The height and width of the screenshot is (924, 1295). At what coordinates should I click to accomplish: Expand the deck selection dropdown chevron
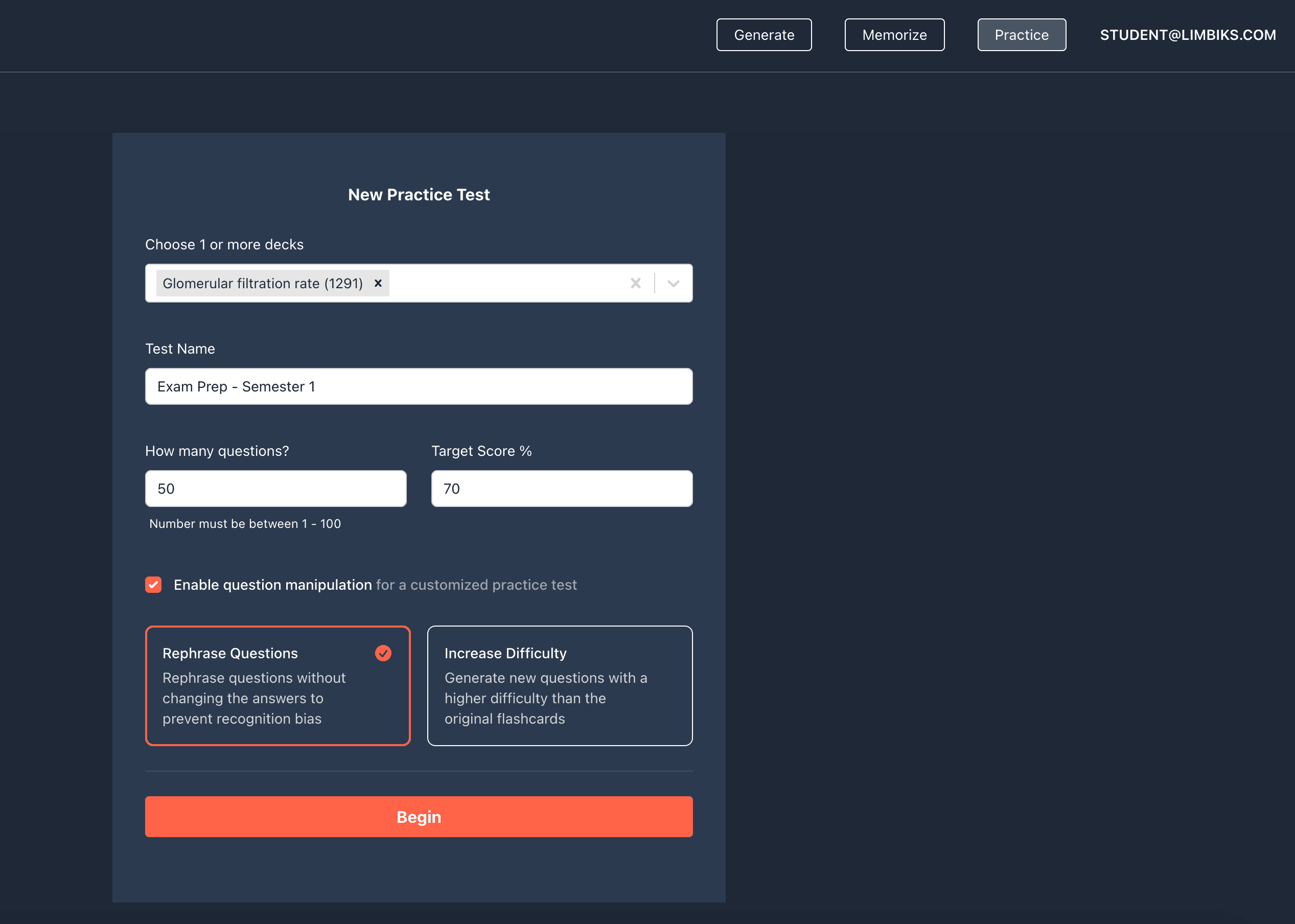674,283
